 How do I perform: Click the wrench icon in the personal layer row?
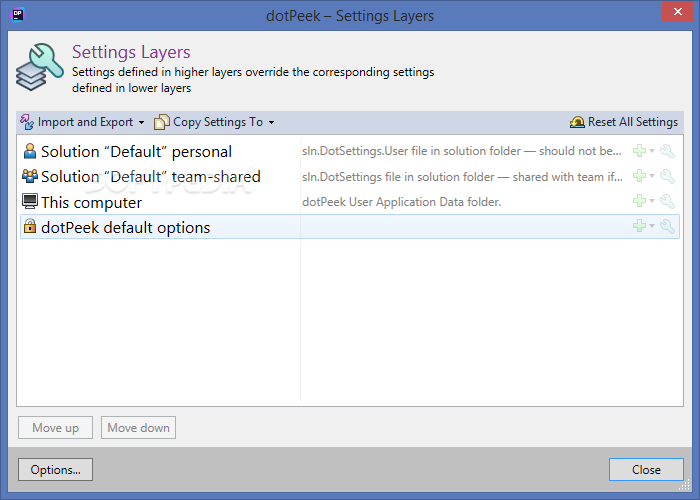pos(667,151)
